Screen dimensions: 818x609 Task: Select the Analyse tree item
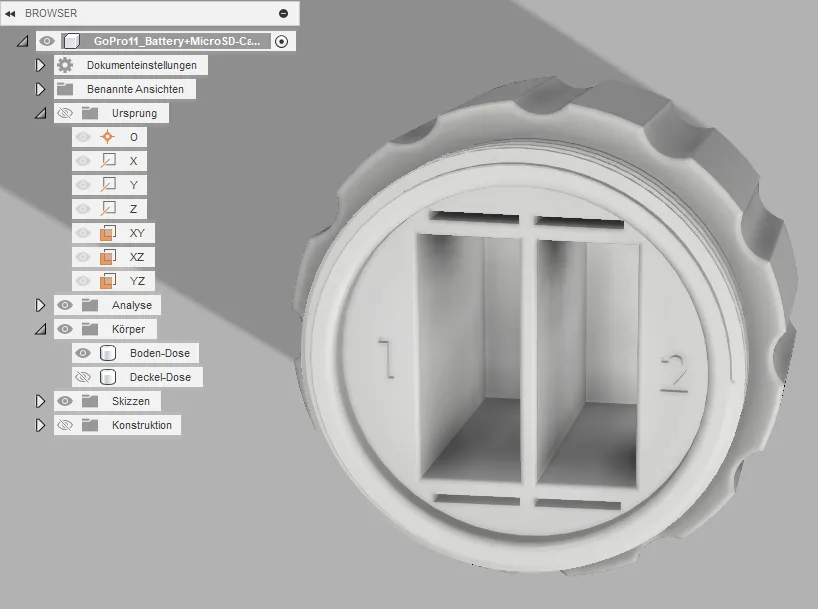pyautogui.click(x=131, y=305)
